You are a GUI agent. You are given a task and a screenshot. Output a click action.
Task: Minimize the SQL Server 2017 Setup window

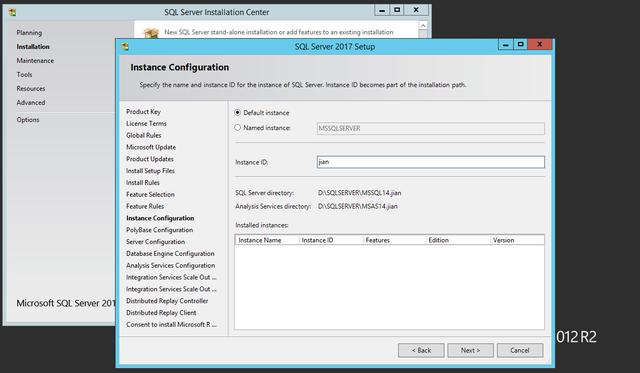[505, 44]
